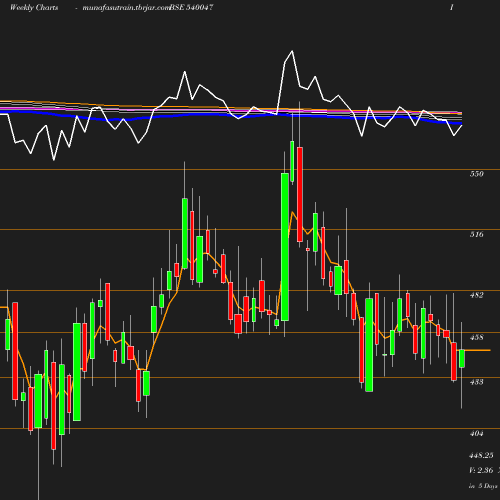Select the 404 price axis label
The image size is (500, 500).
point(476,433)
